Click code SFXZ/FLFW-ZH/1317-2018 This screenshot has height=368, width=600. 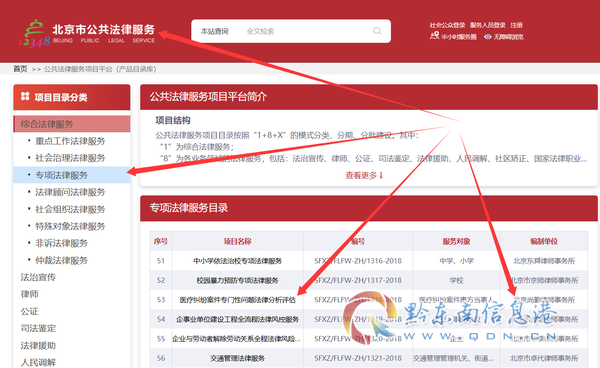point(358,280)
